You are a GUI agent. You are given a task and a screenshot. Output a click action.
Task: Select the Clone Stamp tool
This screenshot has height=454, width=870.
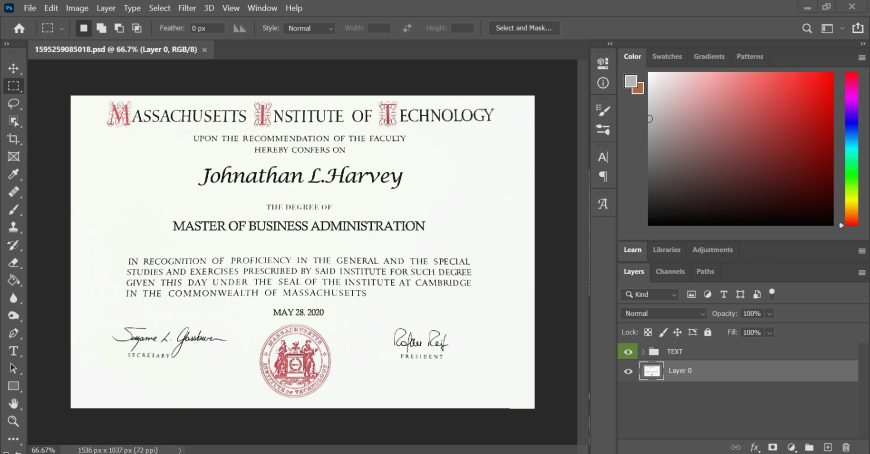coord(13,227)
